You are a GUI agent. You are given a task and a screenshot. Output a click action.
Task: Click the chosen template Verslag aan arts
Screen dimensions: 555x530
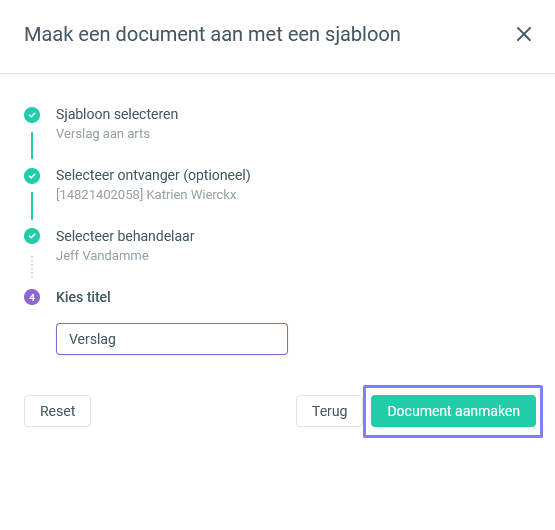click(103, 134)
